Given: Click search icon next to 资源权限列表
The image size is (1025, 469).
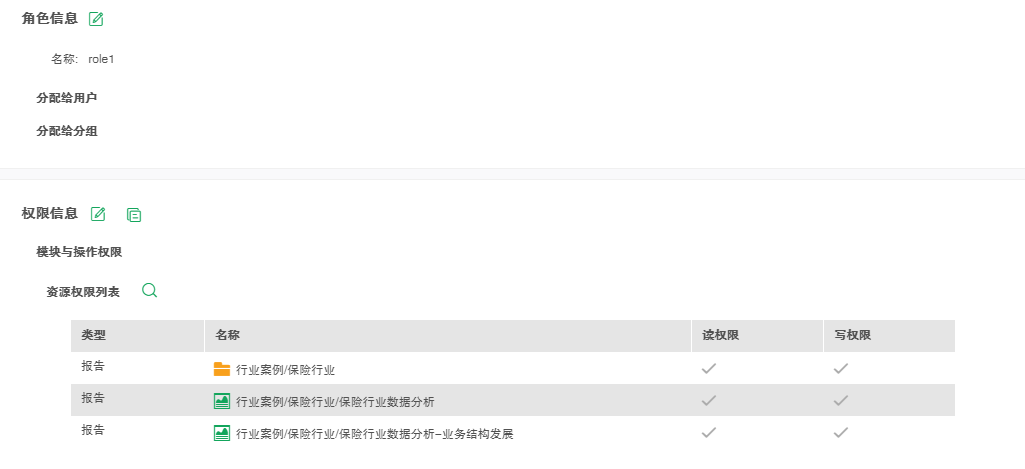Looking at the screenshot, I should point(150,291).
